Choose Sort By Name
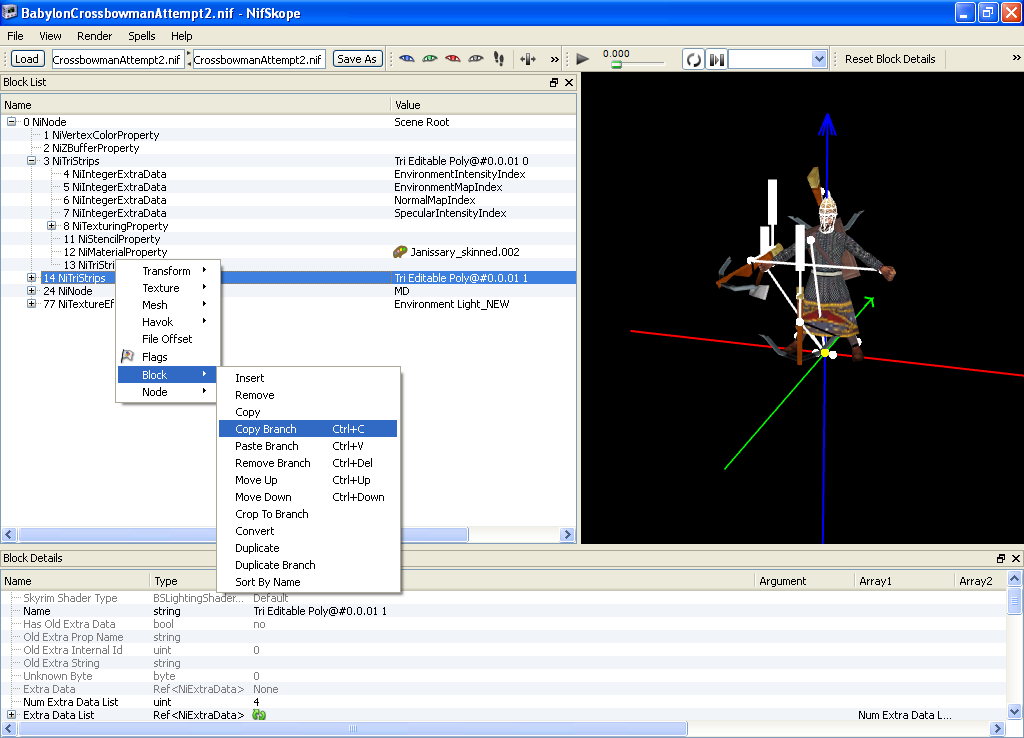Image resolution: width=1024 pixels, height=738 pixels. 308,582
